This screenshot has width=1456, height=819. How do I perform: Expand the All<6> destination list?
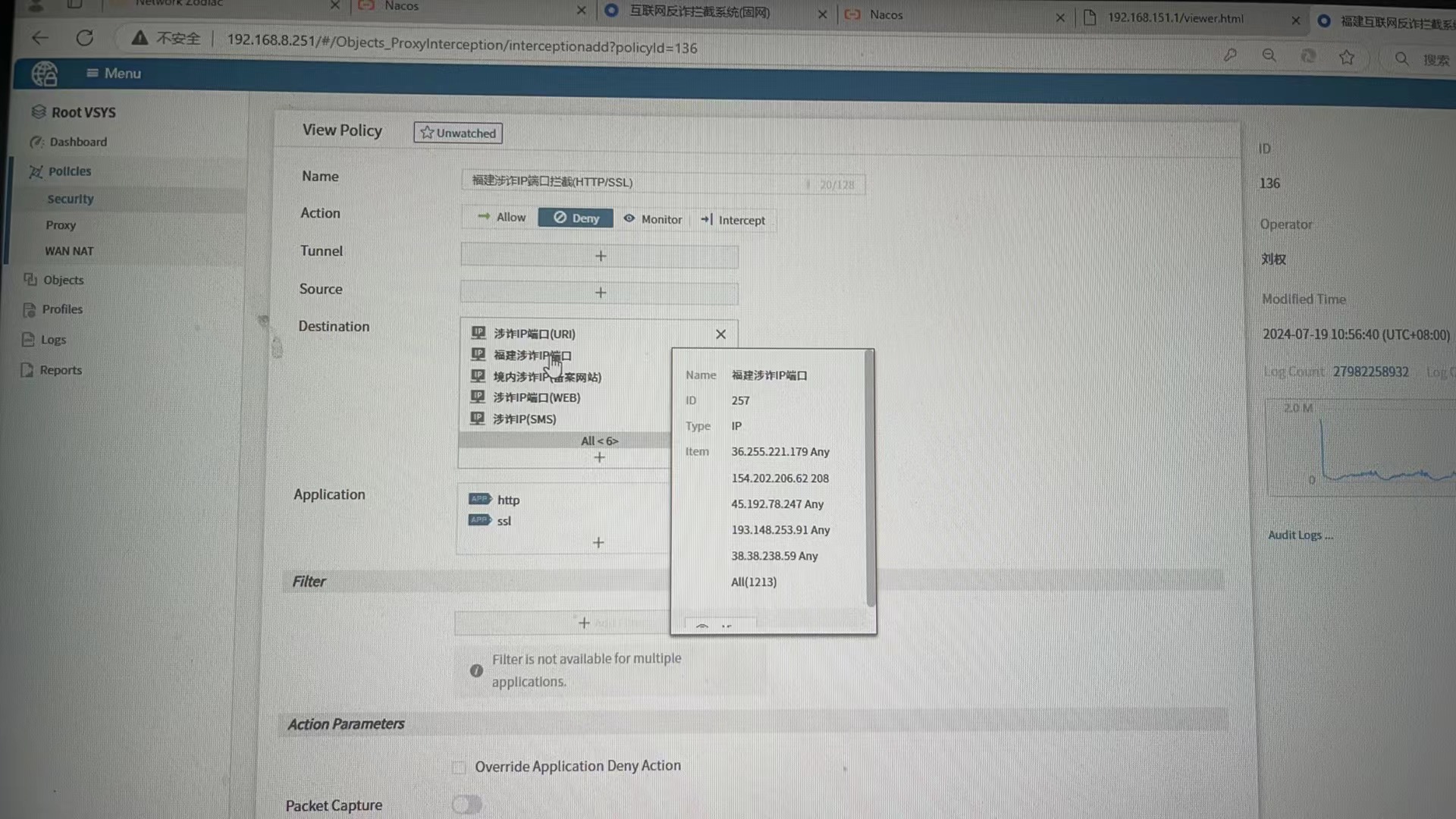point(599,441)
